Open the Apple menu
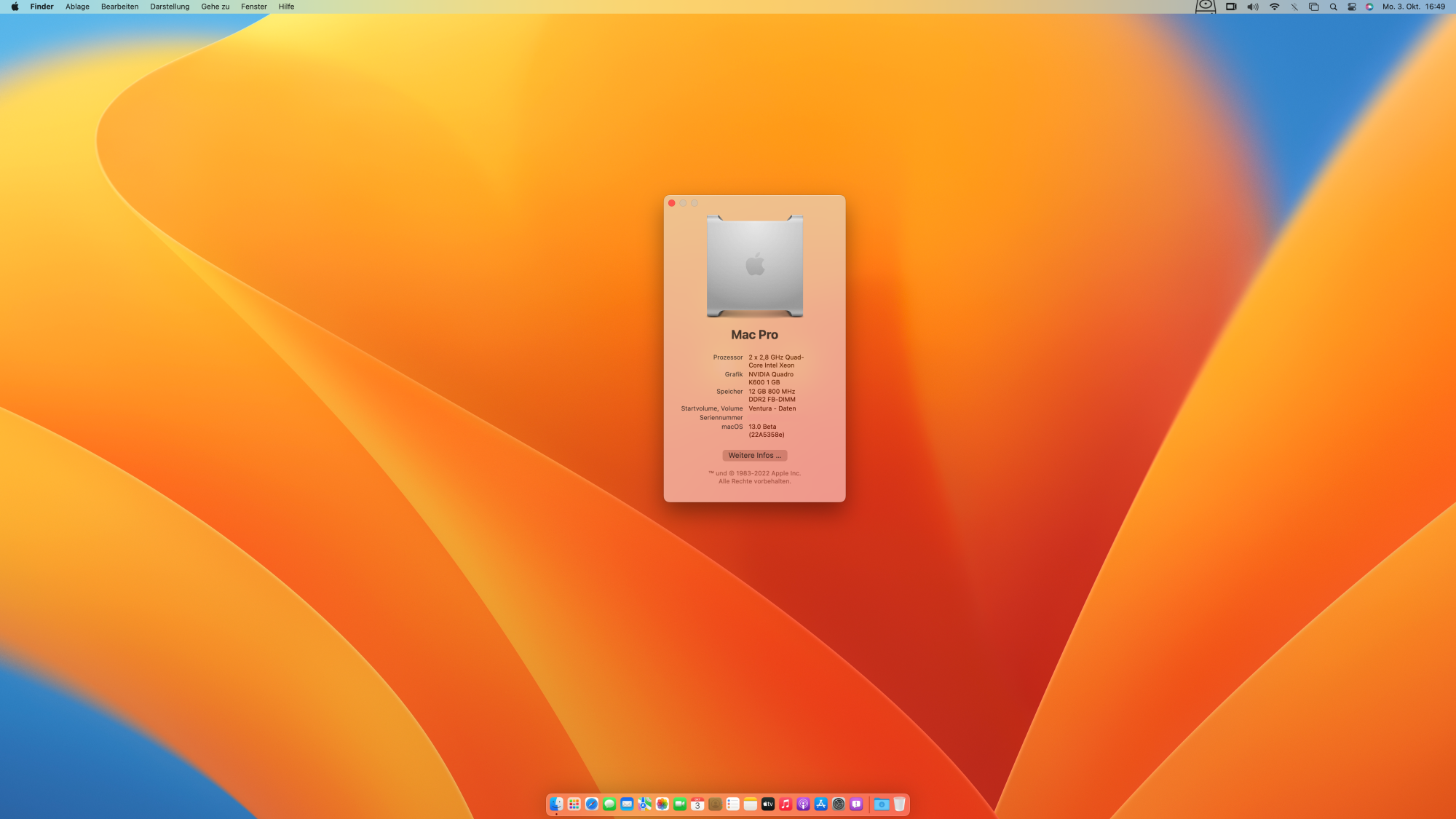 (15, 7)
